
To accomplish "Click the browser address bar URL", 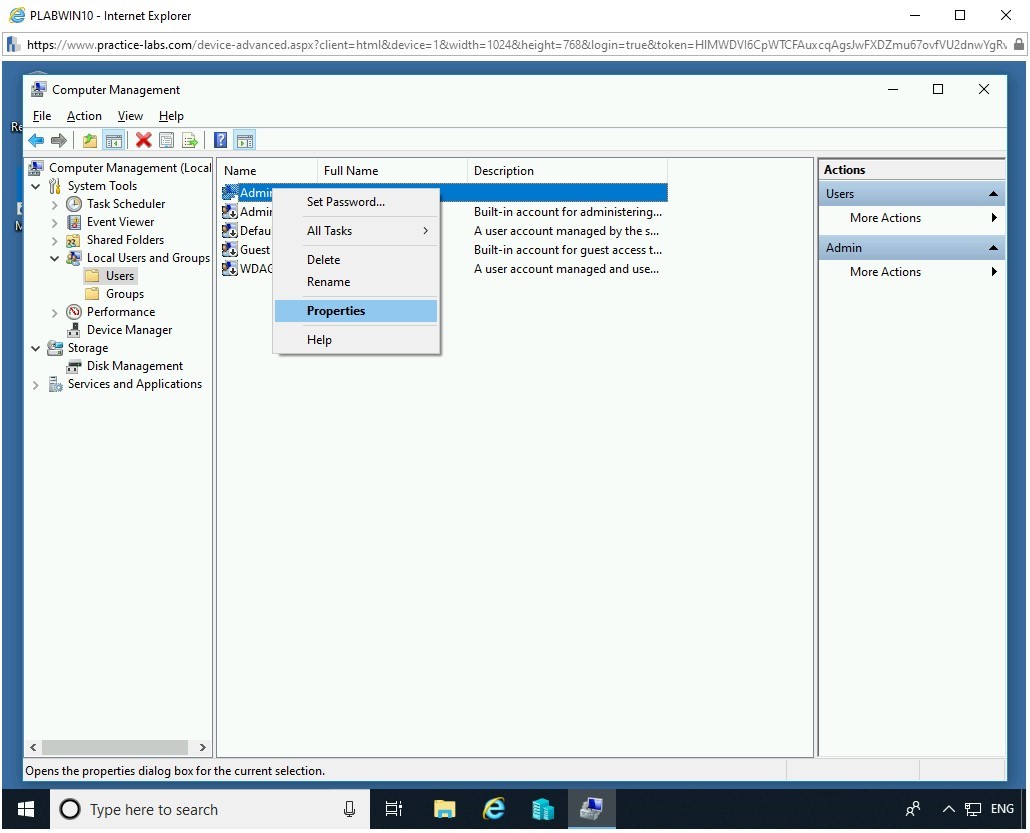I will (516, 45).
